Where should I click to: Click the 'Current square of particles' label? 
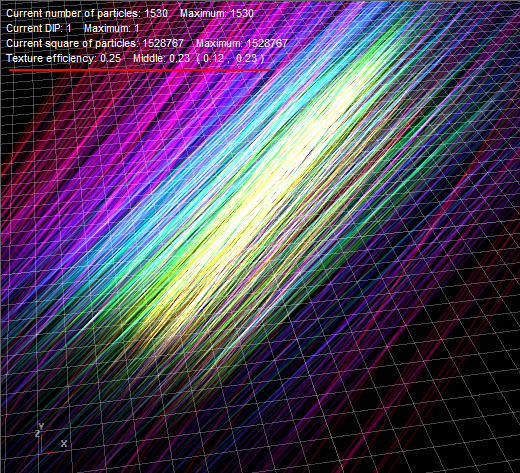[72, 43]
